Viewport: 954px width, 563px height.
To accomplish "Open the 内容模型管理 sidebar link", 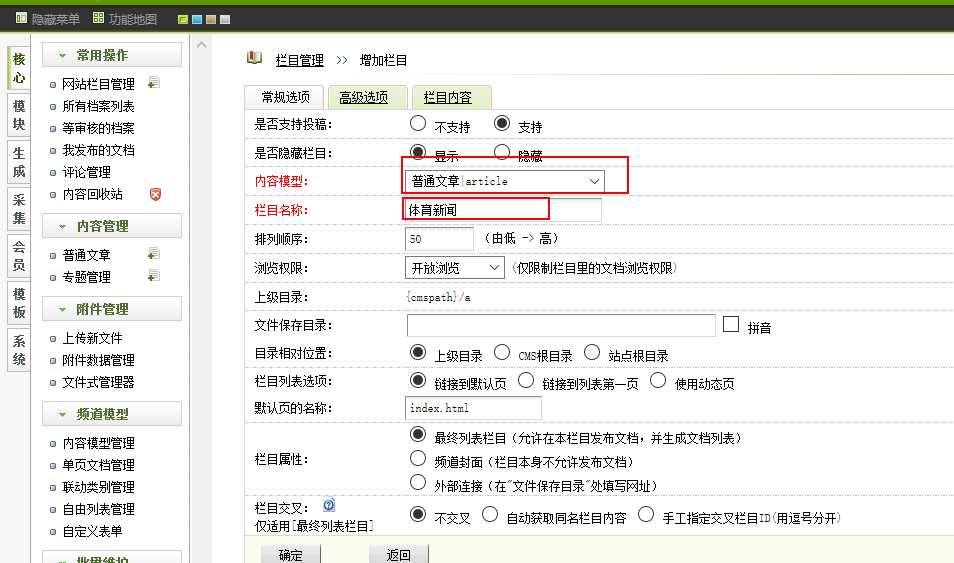I will (x=98, y=443).
